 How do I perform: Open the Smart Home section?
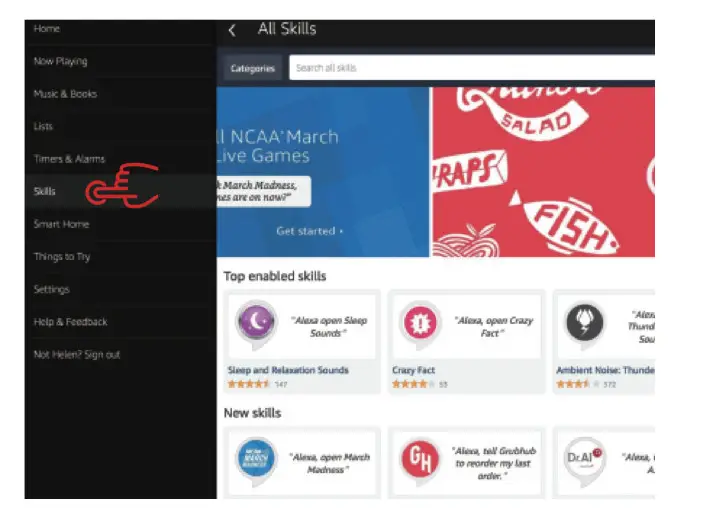coord(121,224)
